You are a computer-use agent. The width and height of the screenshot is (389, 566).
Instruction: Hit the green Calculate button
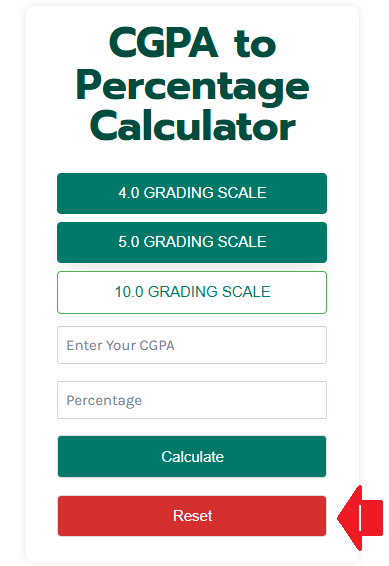[x=192, y=457]
